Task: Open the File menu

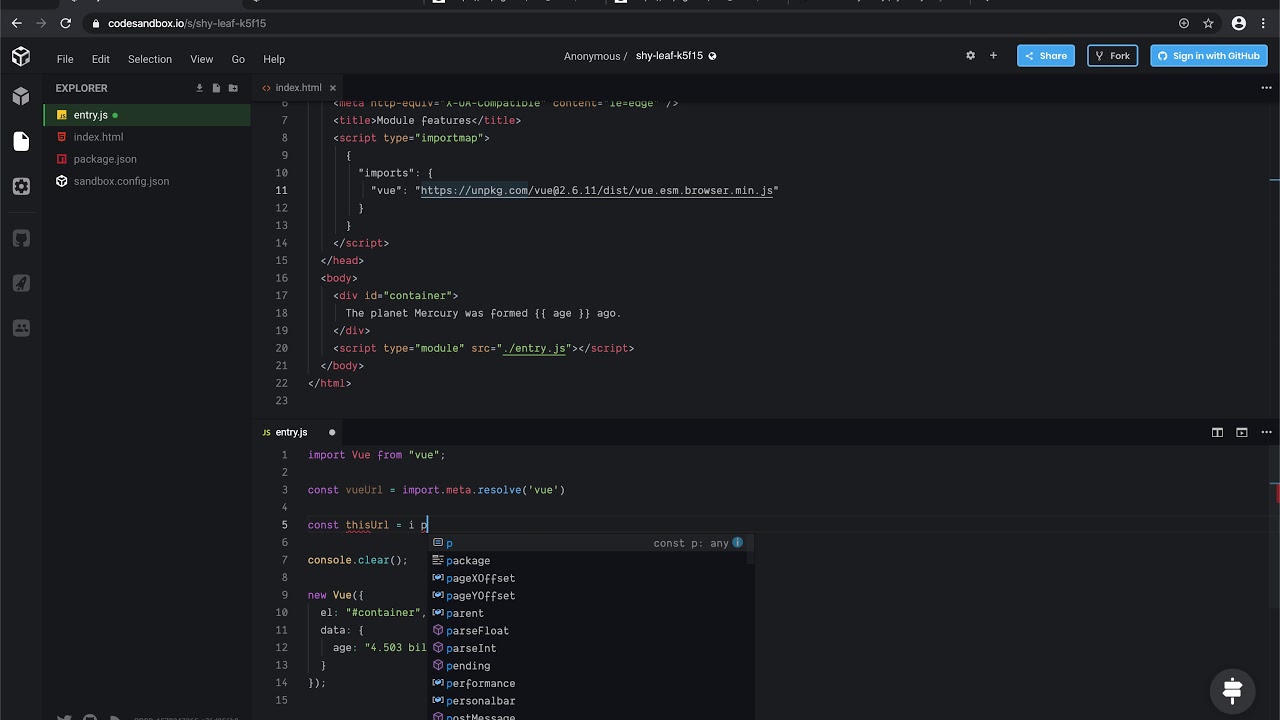Action: coord(65,59)
